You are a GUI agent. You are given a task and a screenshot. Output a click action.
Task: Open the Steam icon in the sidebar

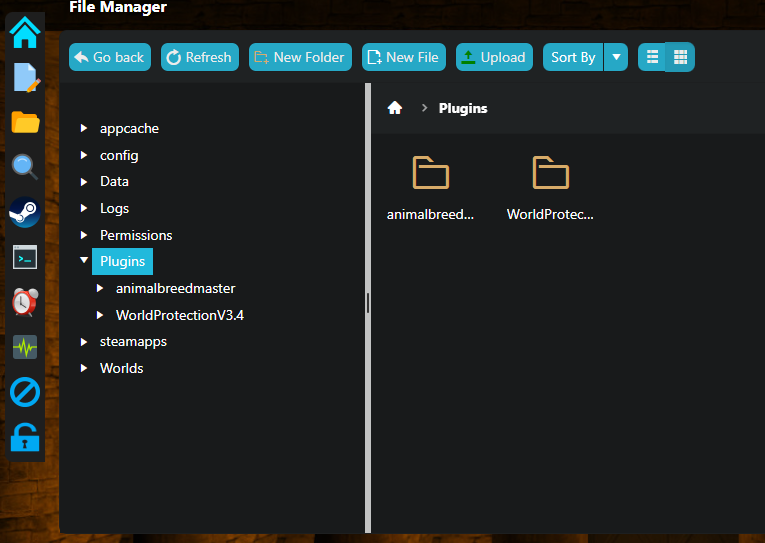tap(24, 212)
